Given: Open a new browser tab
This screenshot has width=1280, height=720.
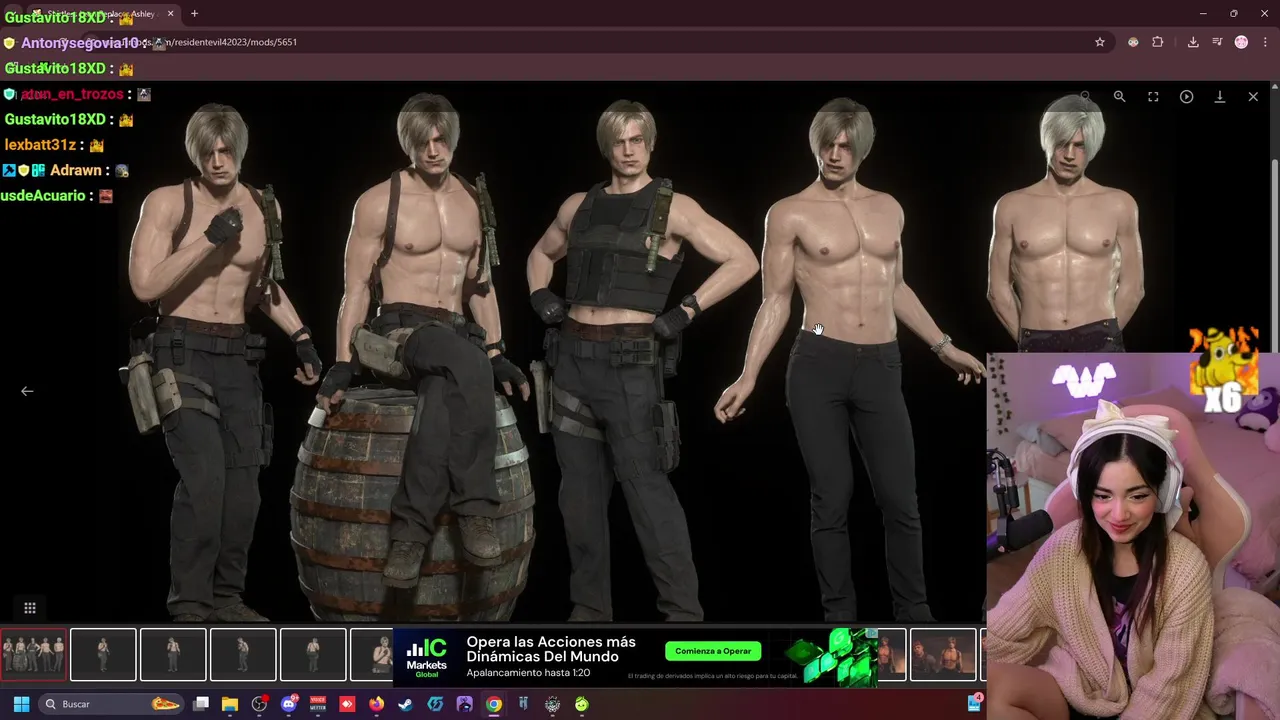Looking at the screenshot, I should [x=194, y=14].
